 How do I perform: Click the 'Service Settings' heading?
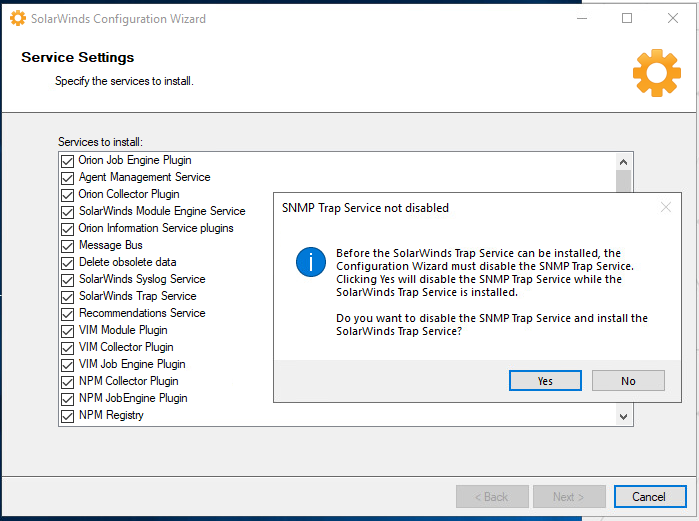(x=78, y=57)
